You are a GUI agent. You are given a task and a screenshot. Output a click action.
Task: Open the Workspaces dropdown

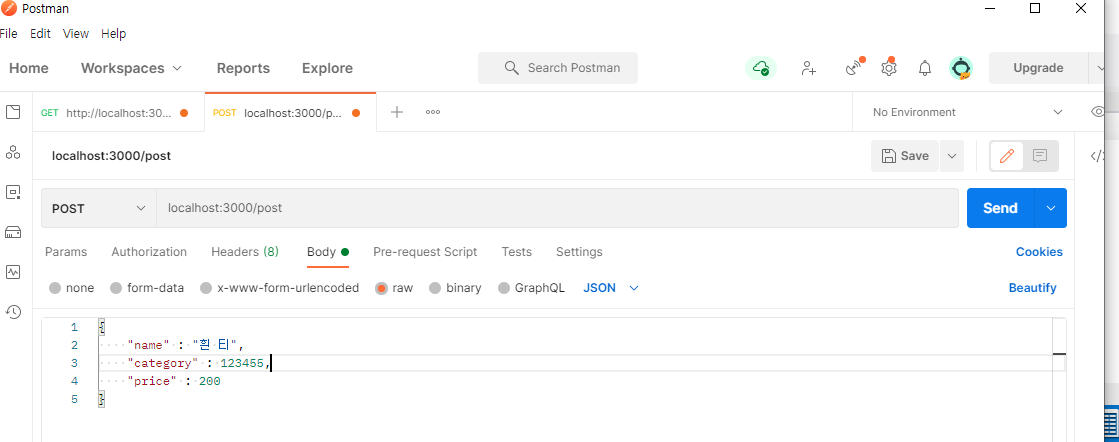point(131,69)
